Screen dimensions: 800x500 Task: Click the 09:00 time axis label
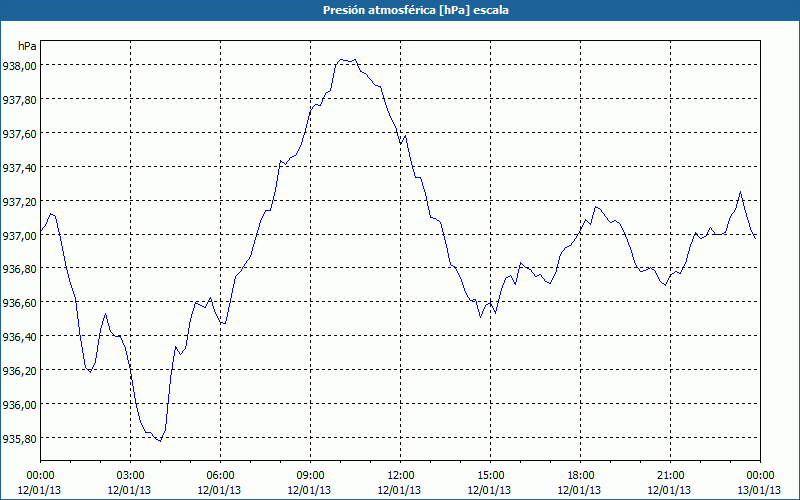[x=310, y=476]
